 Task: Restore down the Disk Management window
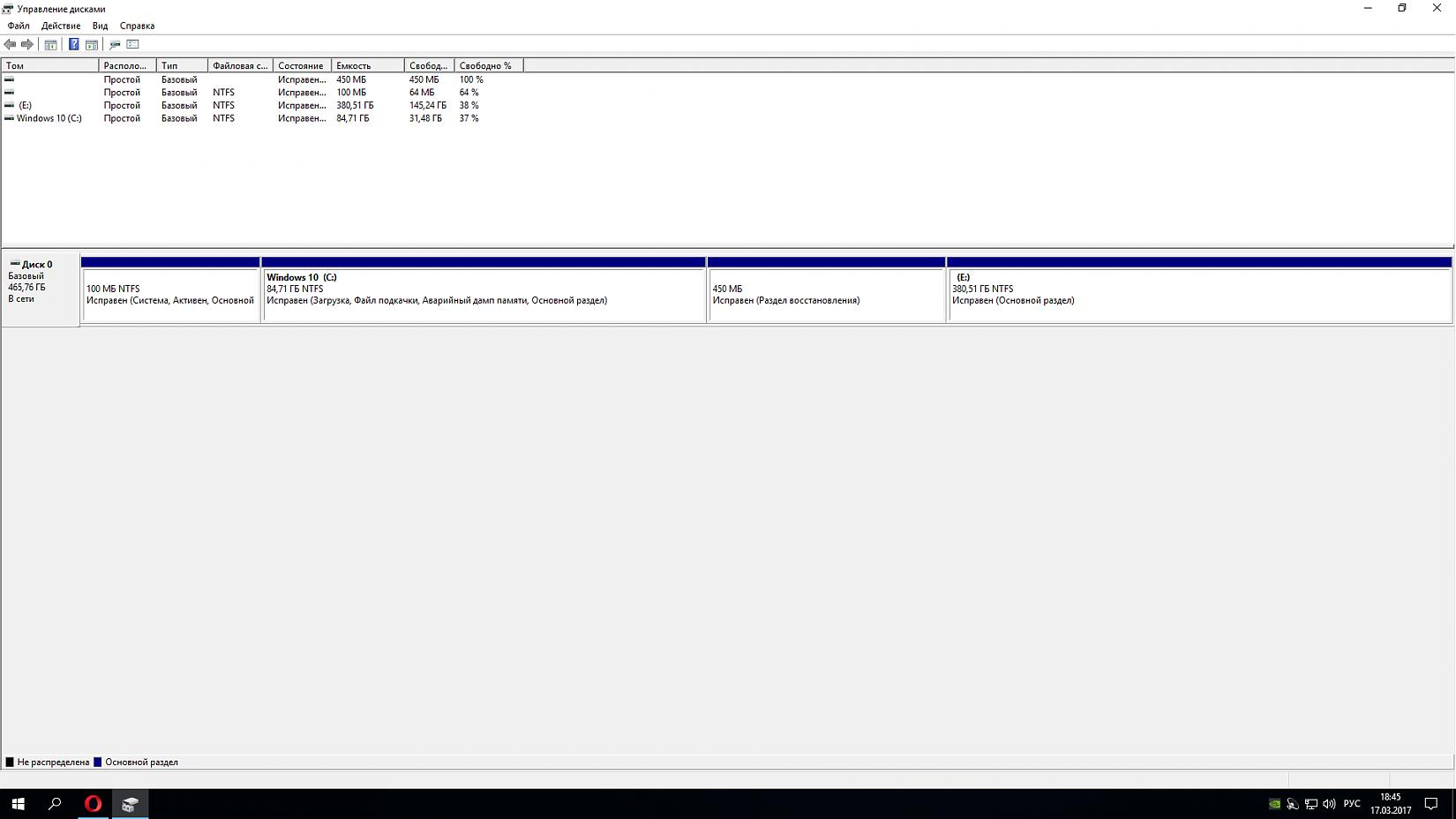click(1402, 8)
